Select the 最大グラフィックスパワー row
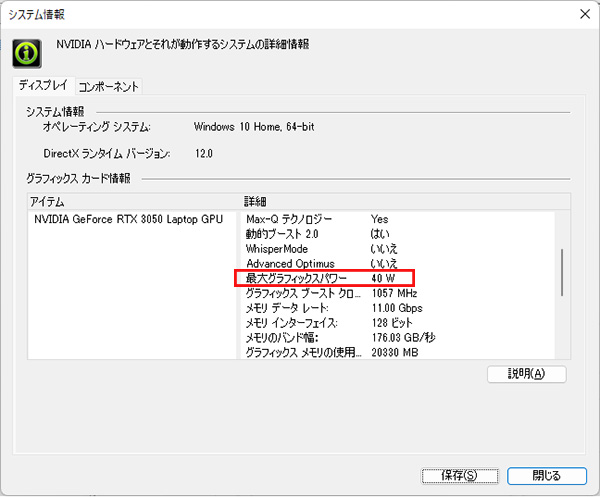Viewport: 600px width, 497px height. [396, 278]
